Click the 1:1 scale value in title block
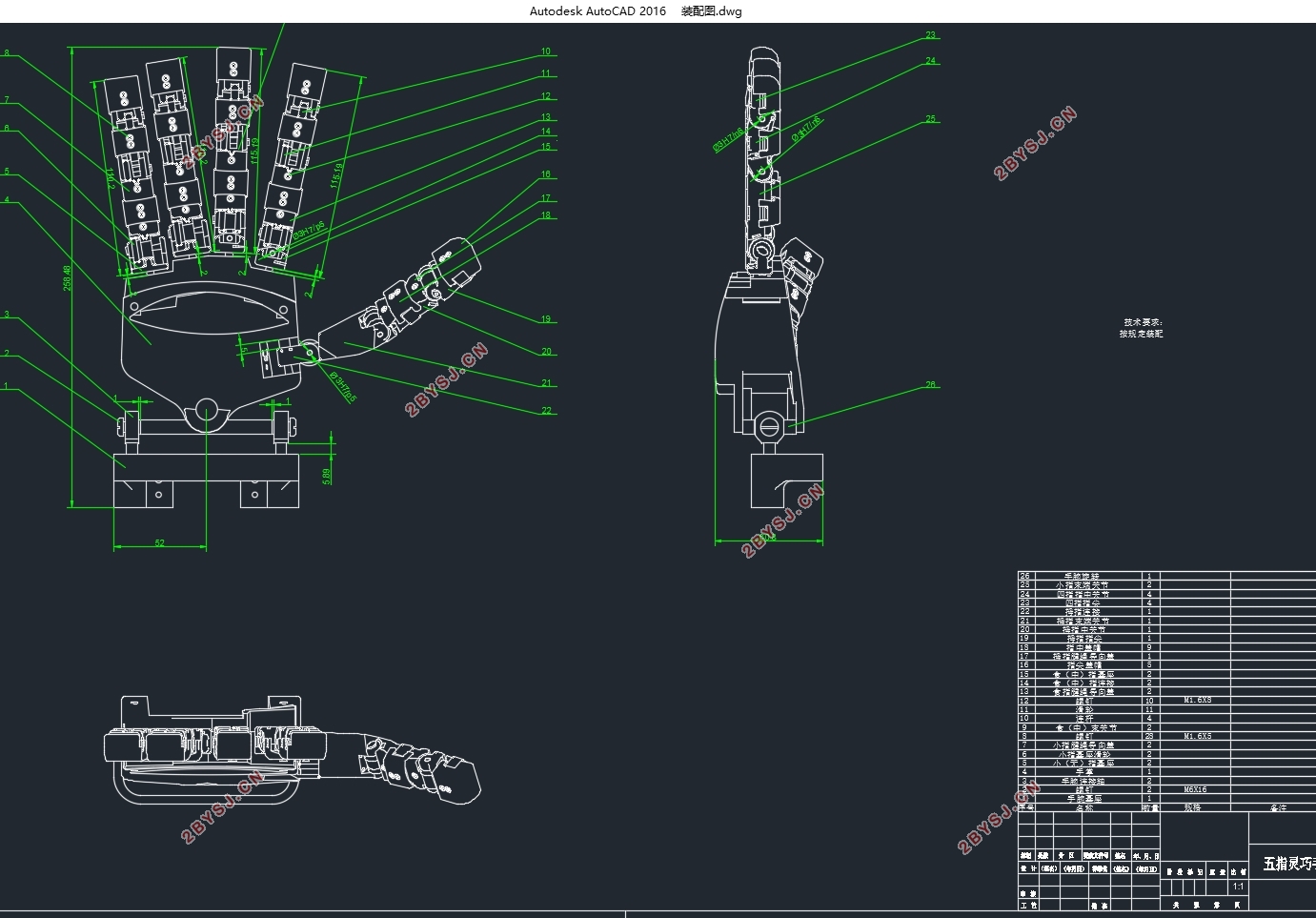Image resolution: width=1316 pixels, height=918 pixels. 1238,887
